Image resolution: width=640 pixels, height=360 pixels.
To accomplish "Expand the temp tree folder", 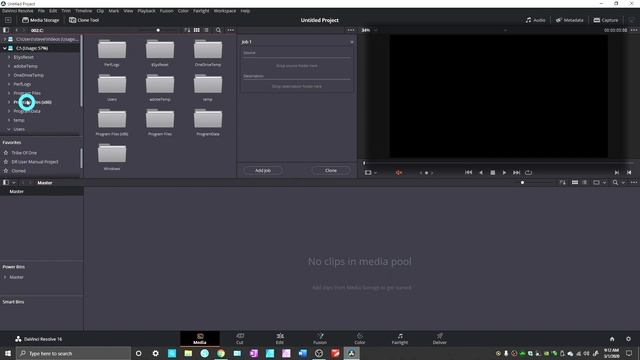I will point(9,120).
